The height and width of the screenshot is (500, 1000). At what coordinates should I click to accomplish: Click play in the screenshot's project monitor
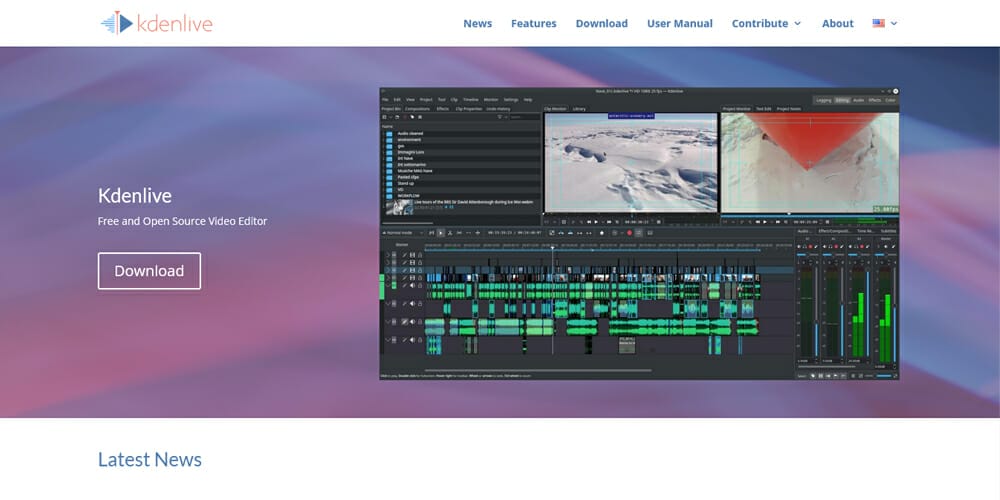(765, 222)
